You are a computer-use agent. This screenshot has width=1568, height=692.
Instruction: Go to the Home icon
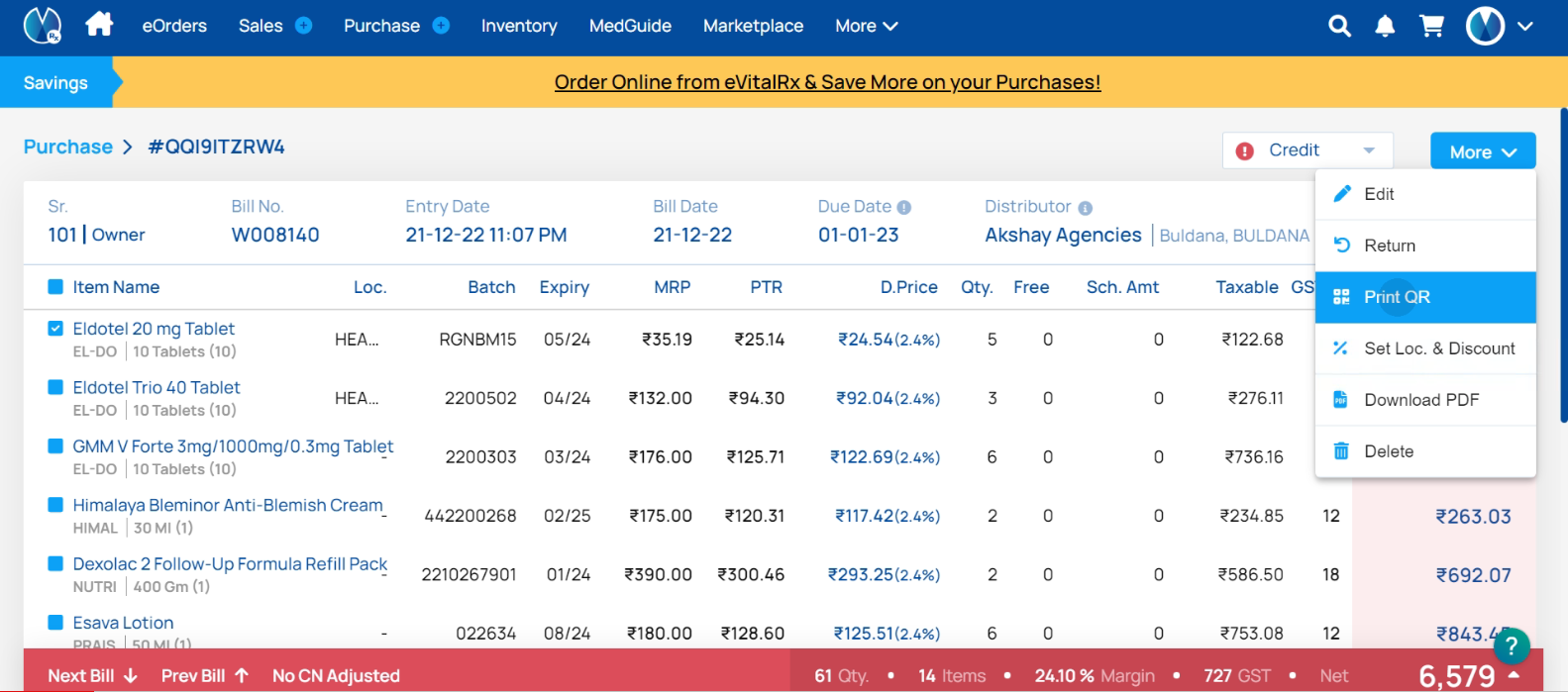(99, 24)
